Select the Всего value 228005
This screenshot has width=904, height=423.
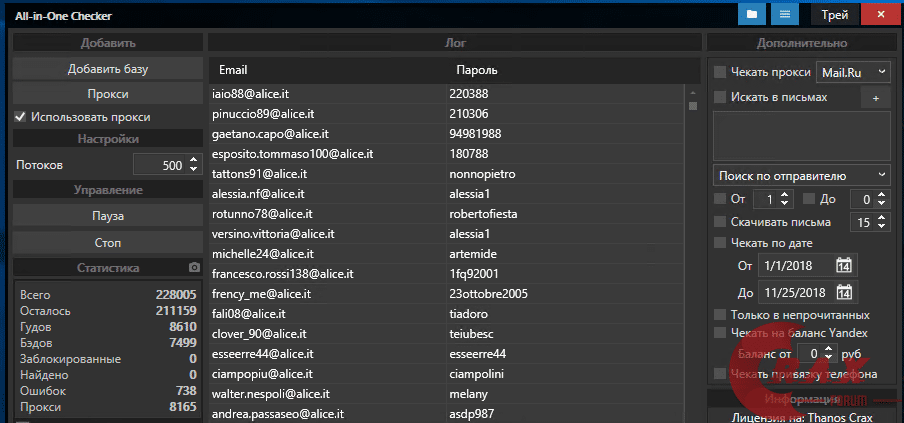[176, 295]
